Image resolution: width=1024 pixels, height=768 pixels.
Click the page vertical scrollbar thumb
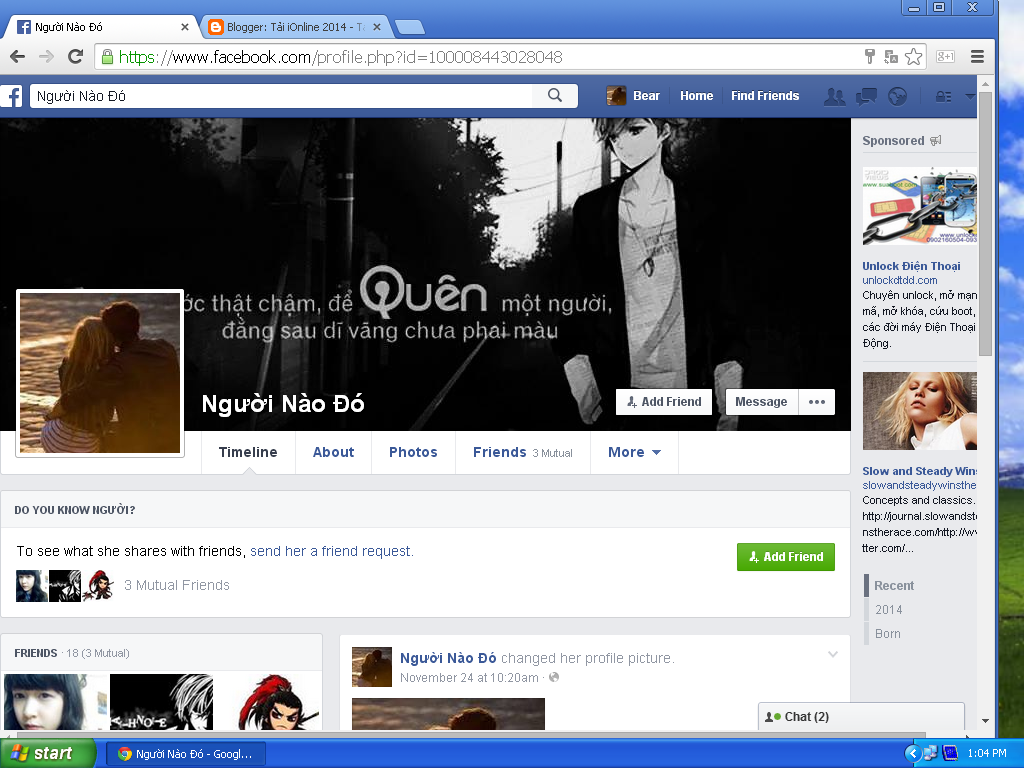(985, 224)
